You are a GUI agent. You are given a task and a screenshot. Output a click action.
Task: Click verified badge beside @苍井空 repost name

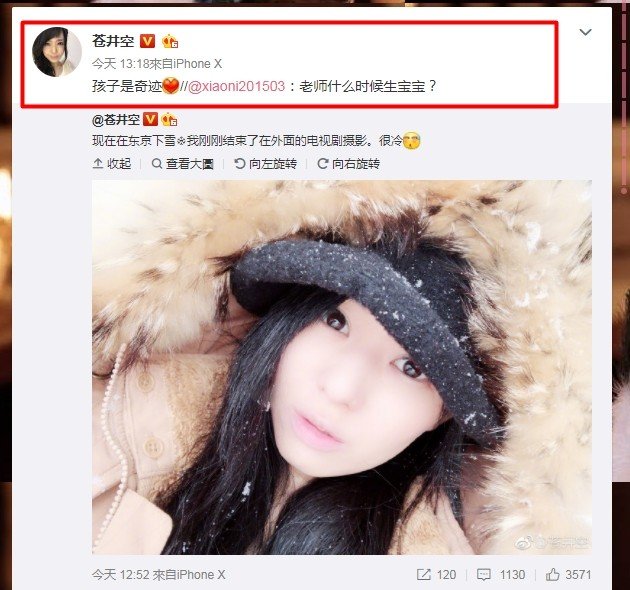click(x=150, y=119)
